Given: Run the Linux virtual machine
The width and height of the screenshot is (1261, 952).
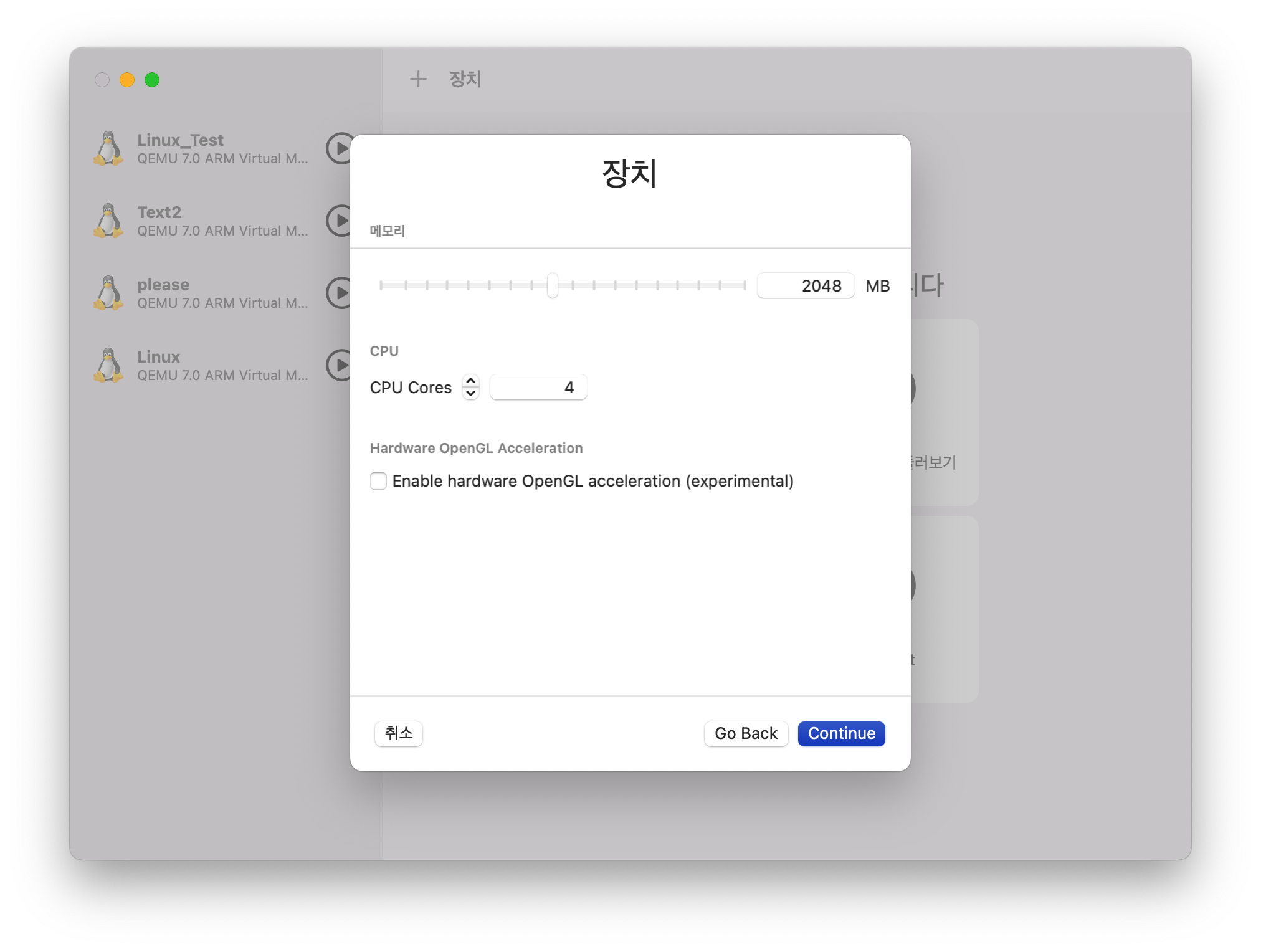Looking at the screenshot, I should (340, 365).
